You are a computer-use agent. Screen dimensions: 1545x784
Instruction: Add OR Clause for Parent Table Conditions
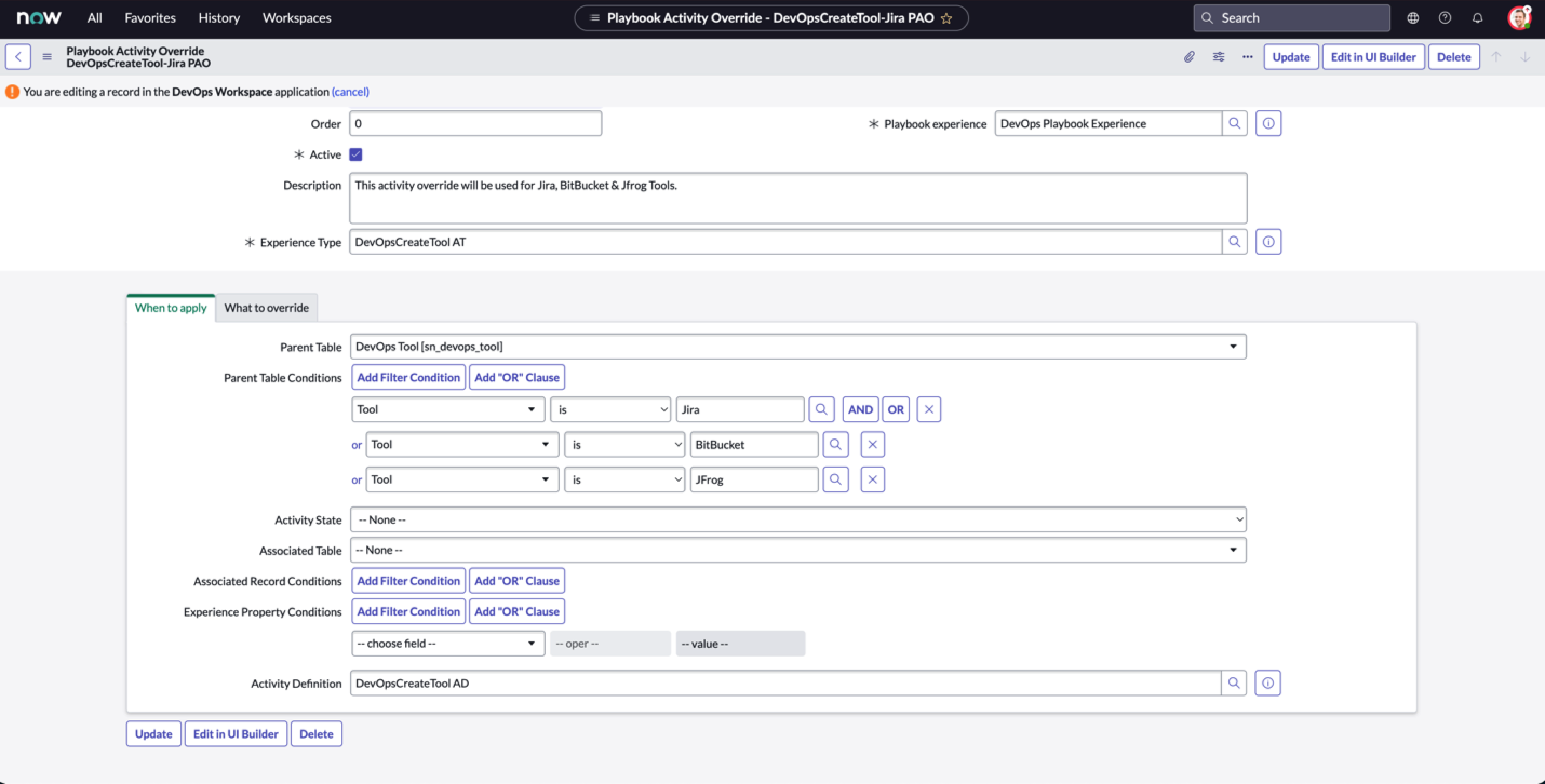[x=517, y=377]
